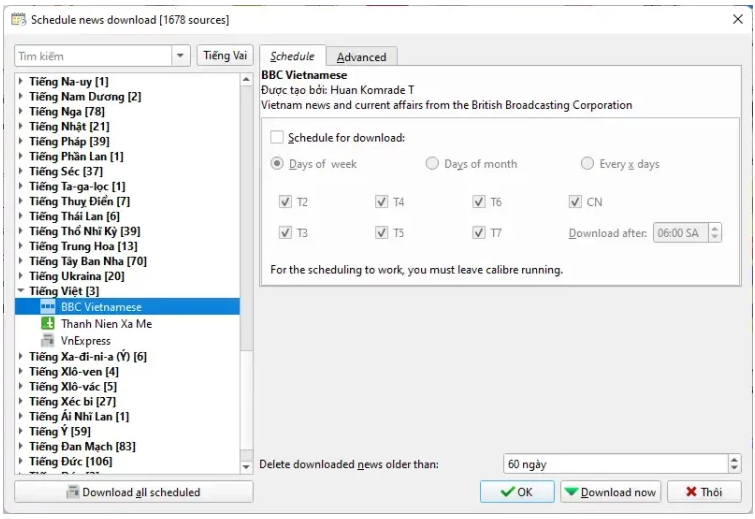
Task: Select the Every x days radio button
Action: [587, 164]
